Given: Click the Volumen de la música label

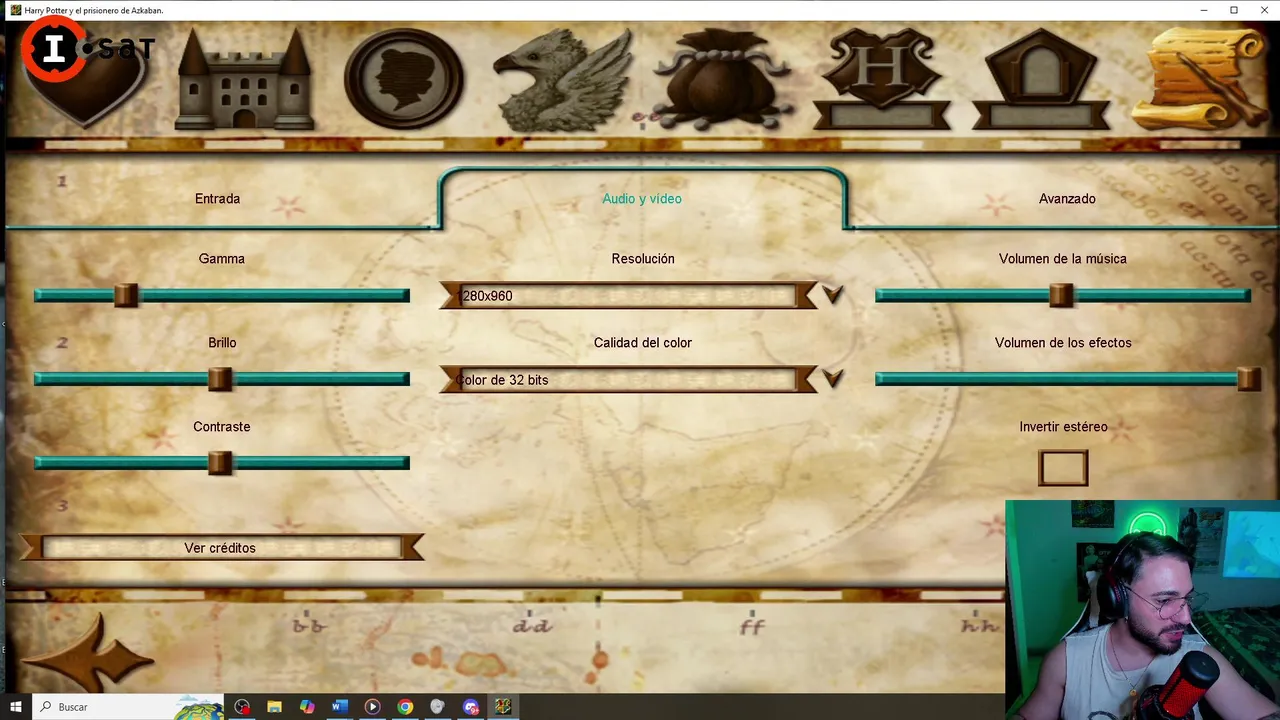Looking at the screenshot, I should (x=1062, y=259).
